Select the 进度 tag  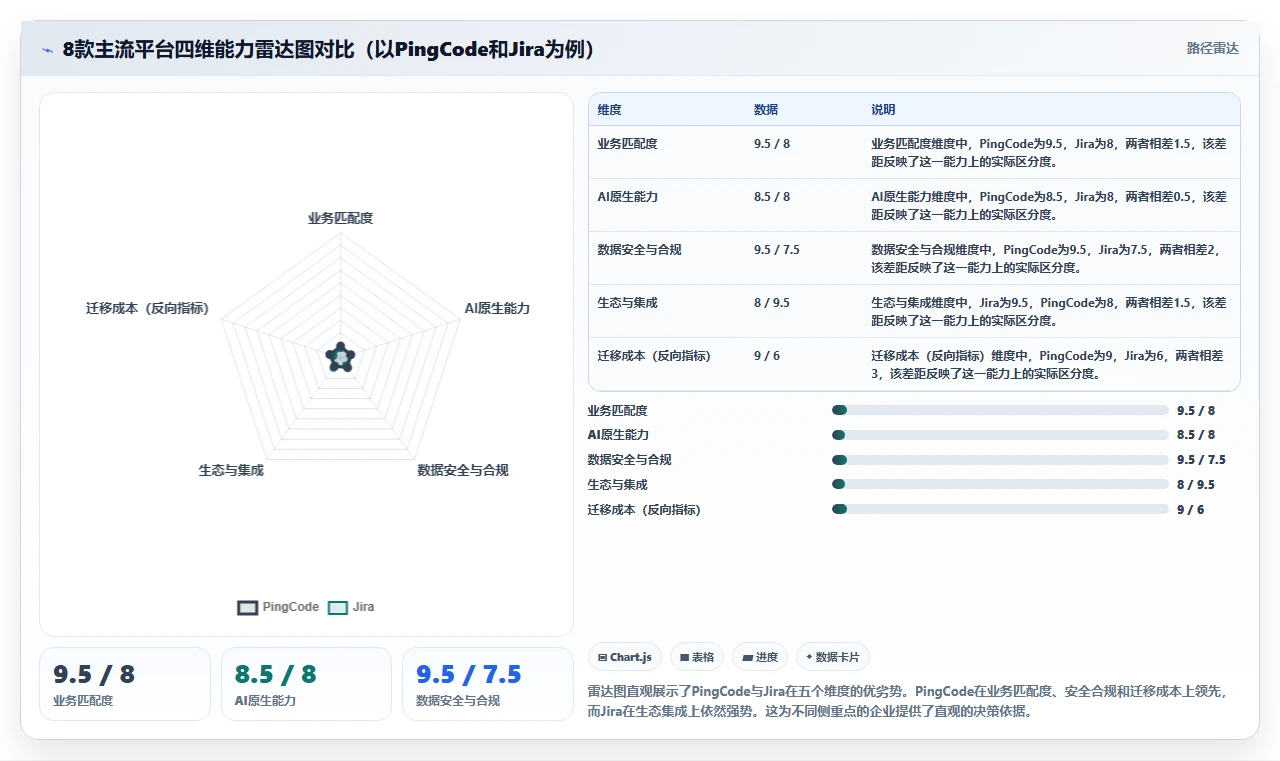coord(760,657)
